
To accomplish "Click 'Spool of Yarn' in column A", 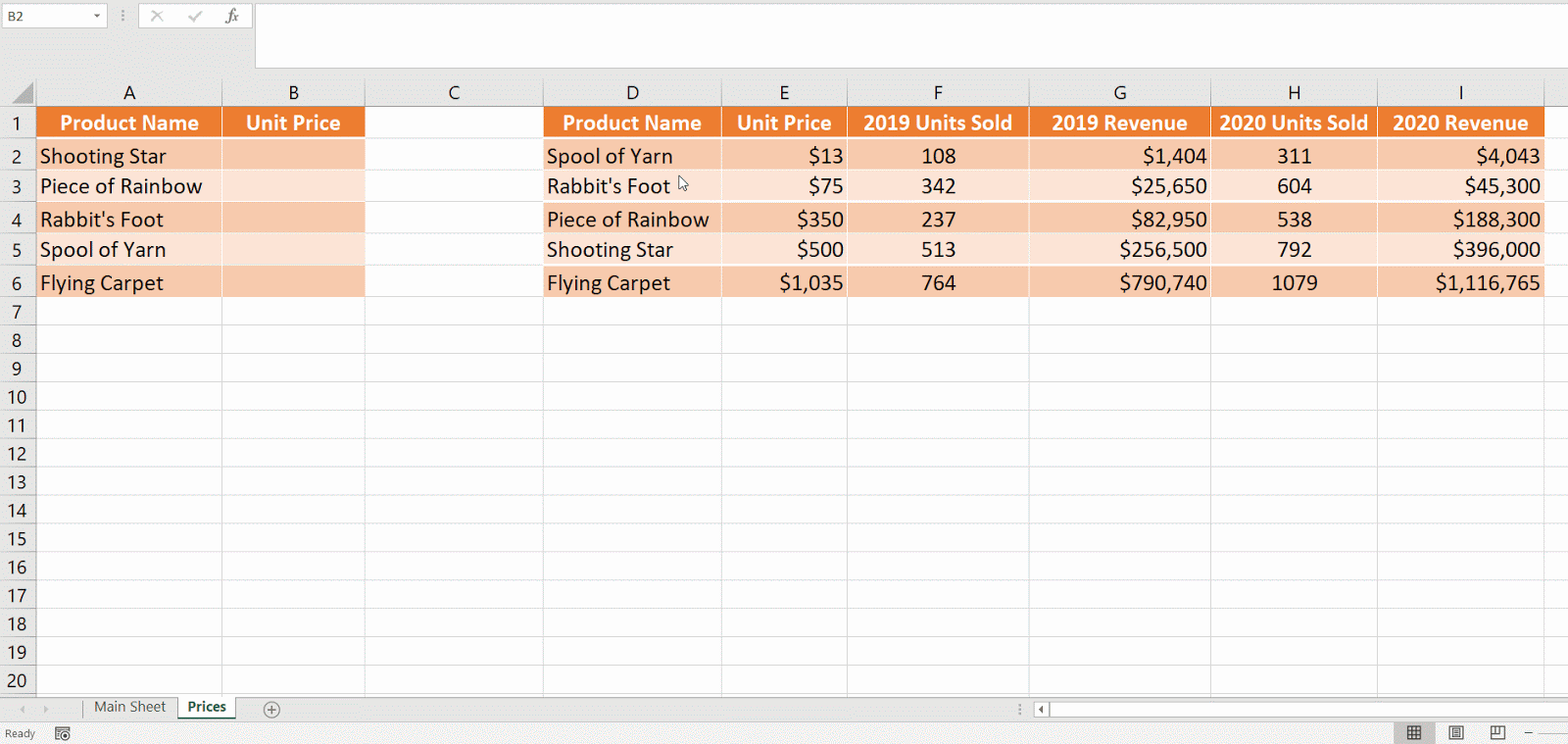I will 129,250.
